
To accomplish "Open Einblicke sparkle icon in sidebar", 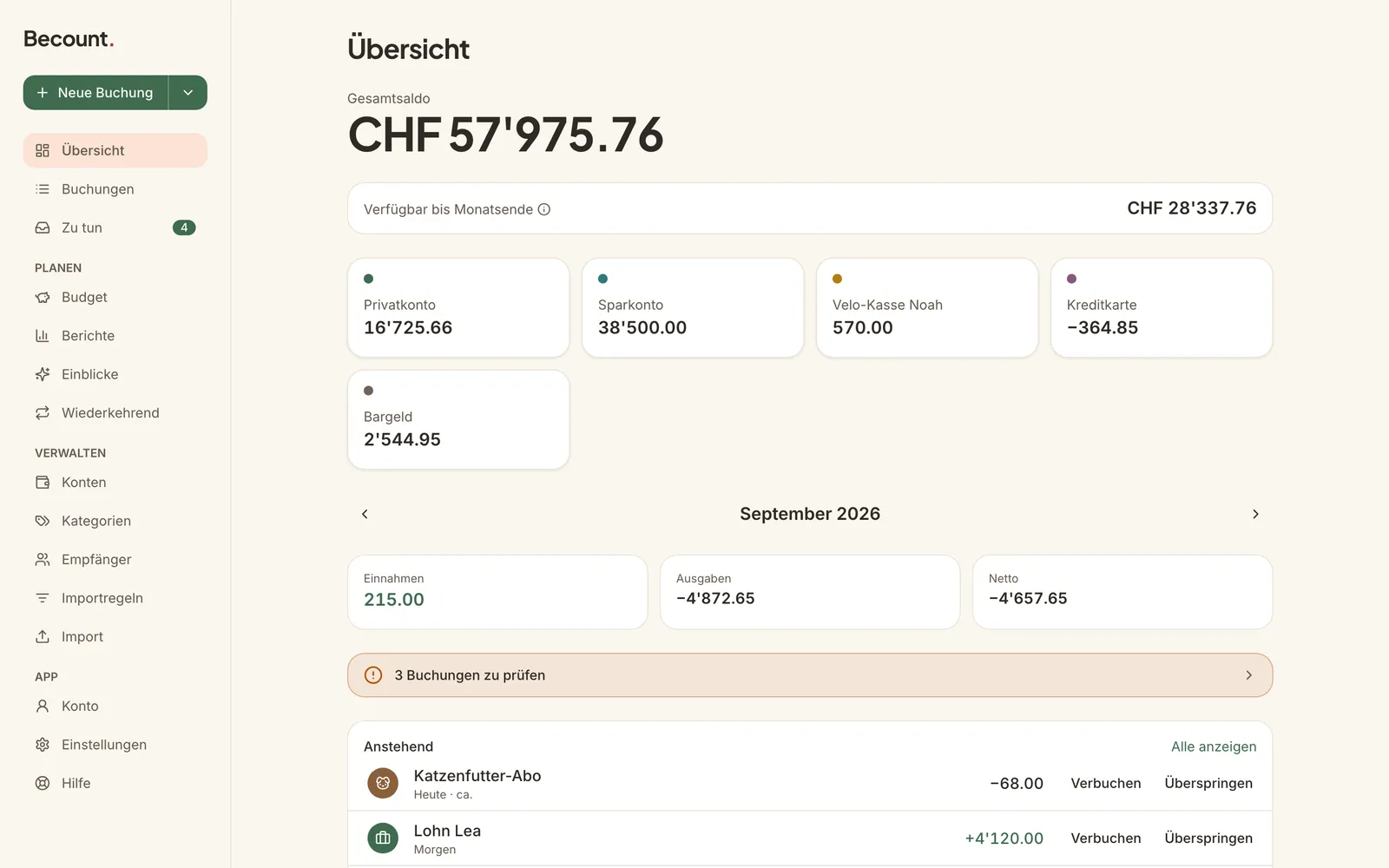I will coord(43,374).
